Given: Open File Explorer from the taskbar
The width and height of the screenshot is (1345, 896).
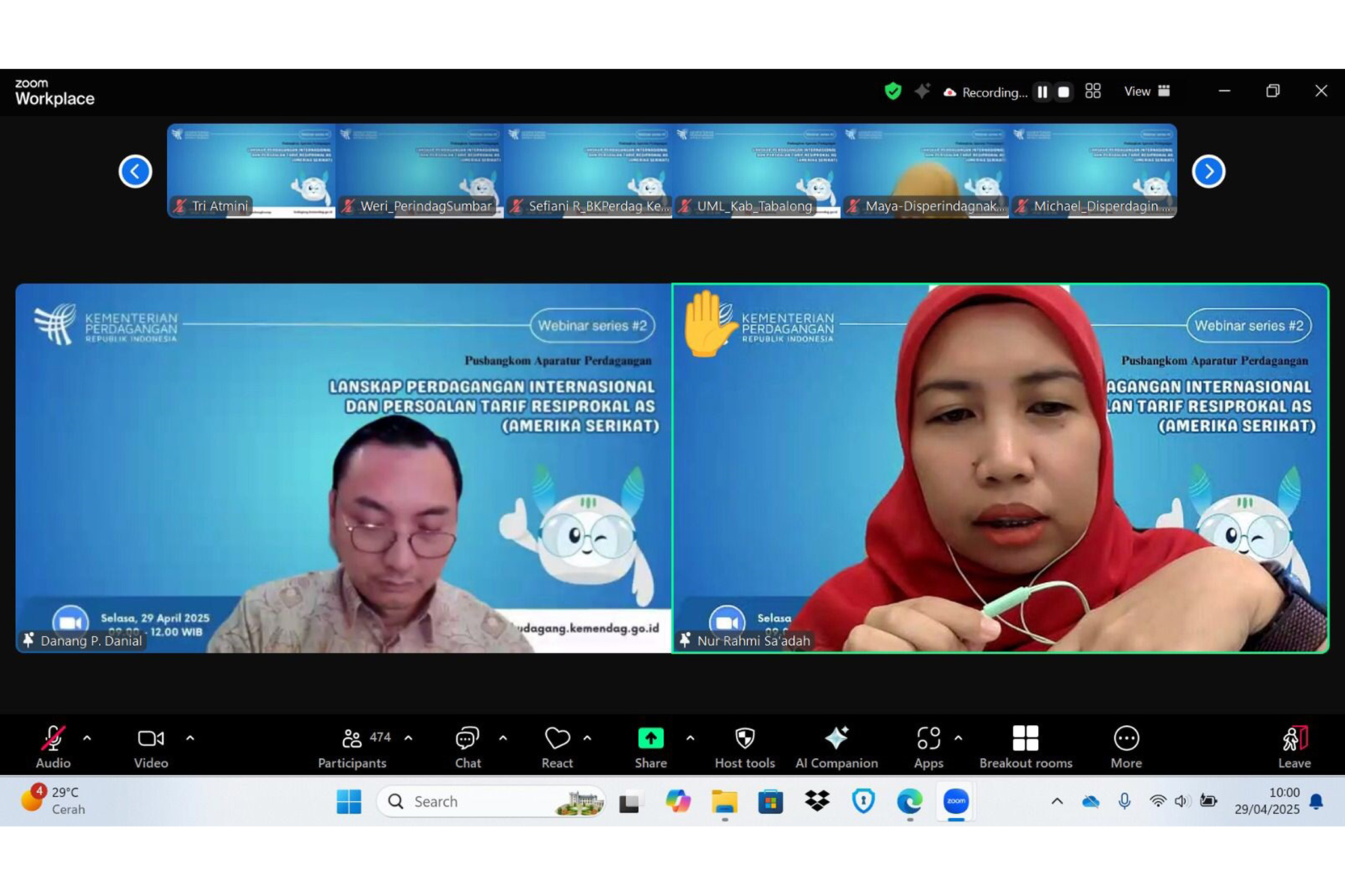Looking at the screenshot, I should click(724, 801).
